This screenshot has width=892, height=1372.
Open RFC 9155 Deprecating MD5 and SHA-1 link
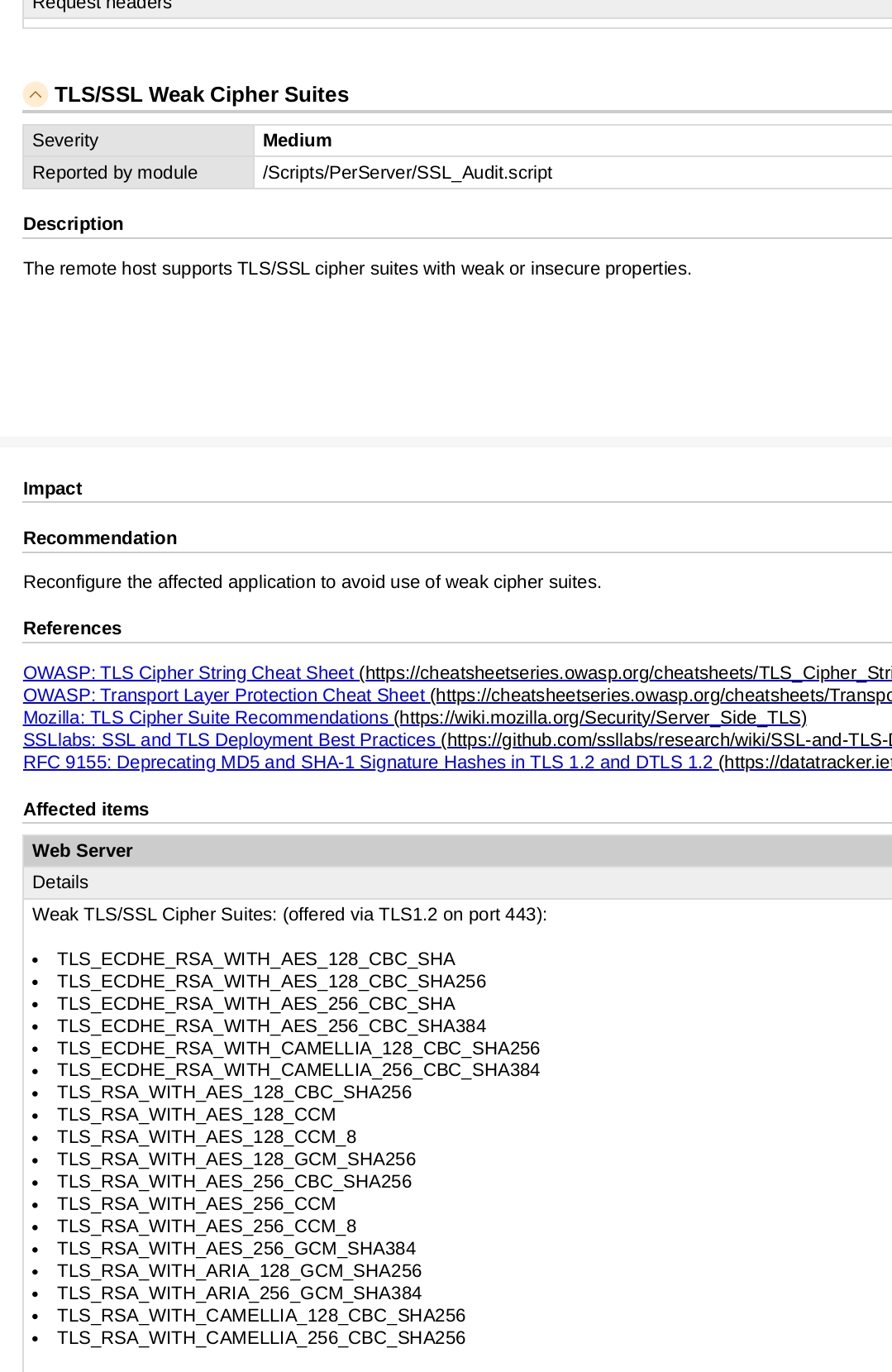(368, 762)
